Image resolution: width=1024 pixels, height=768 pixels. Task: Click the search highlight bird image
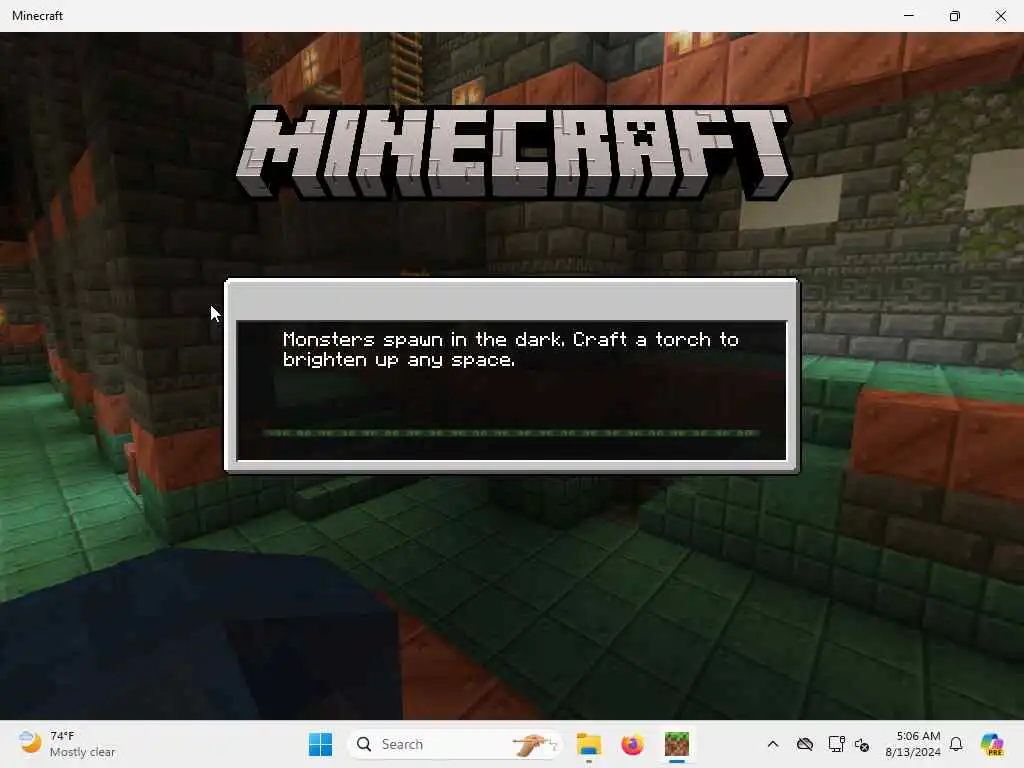(534, 744)
